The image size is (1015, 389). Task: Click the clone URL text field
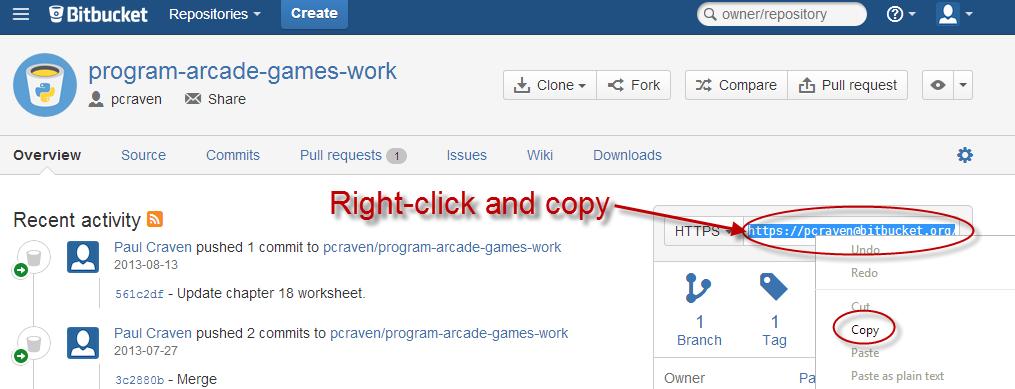[851, 232]
